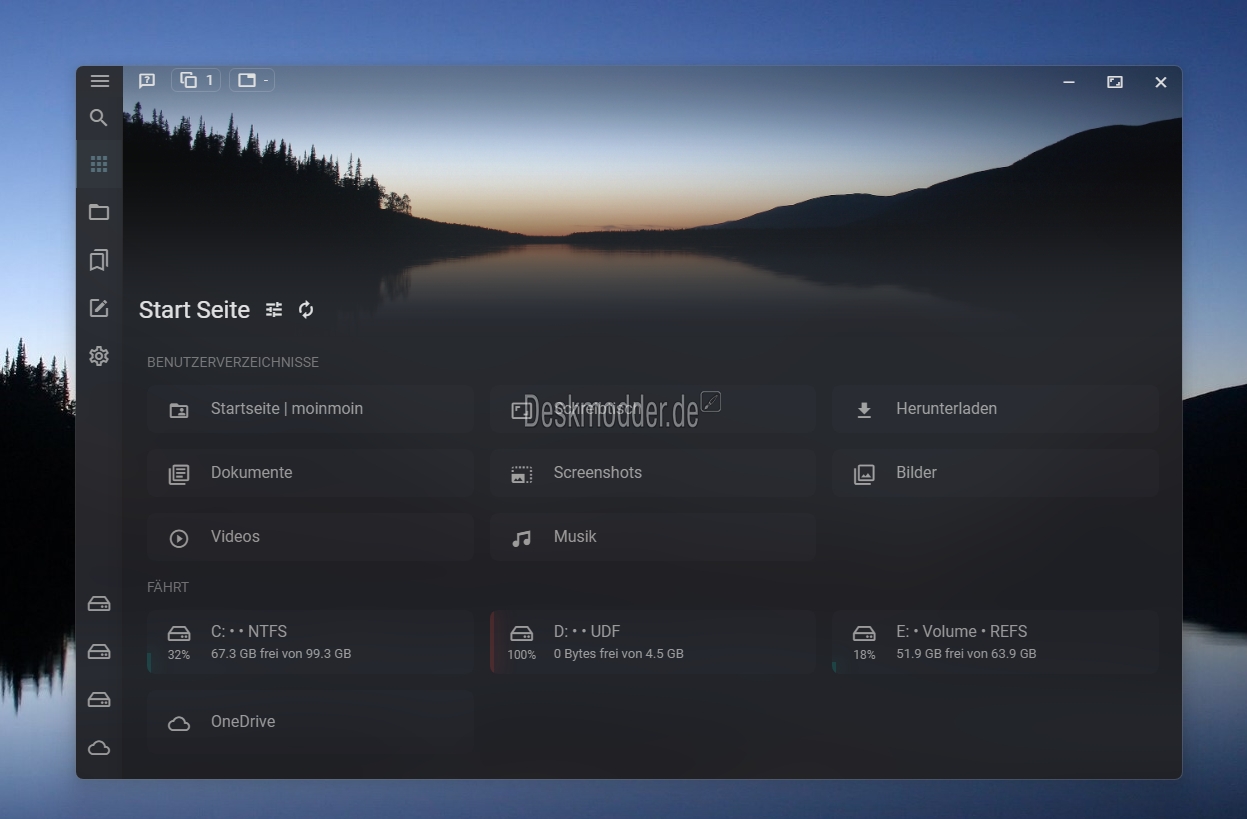This screenshot has height=819, width=1247.
Task: Open the Dokumente directory card
Action: [310, 473]
